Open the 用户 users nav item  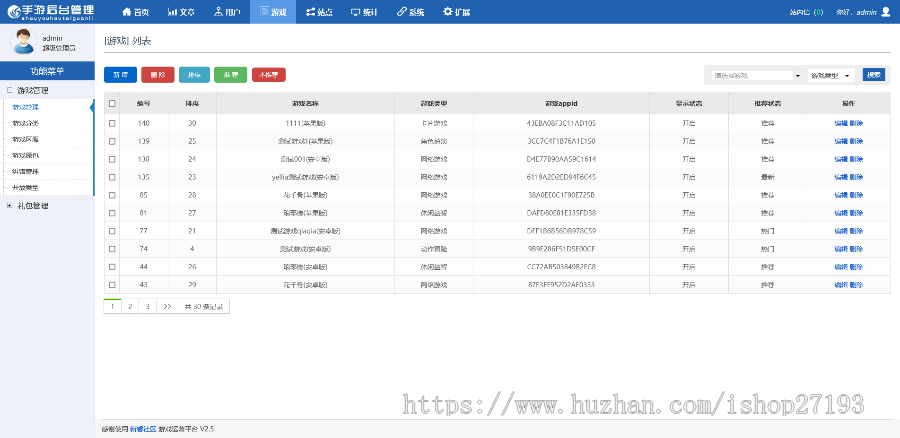(x=227, y=12)
